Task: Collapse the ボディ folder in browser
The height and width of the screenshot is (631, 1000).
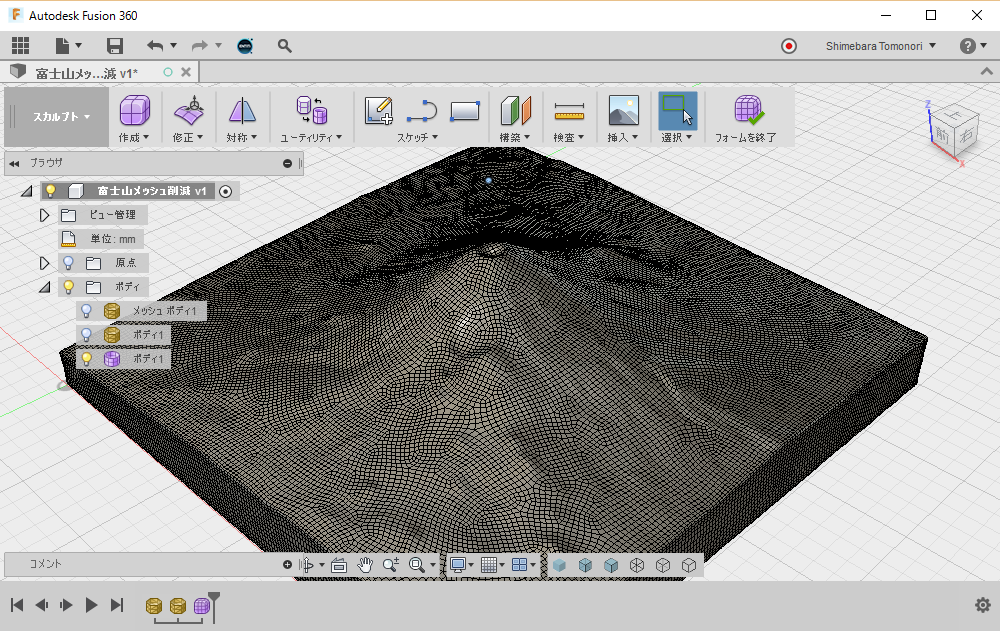Action: coord(44,287)
